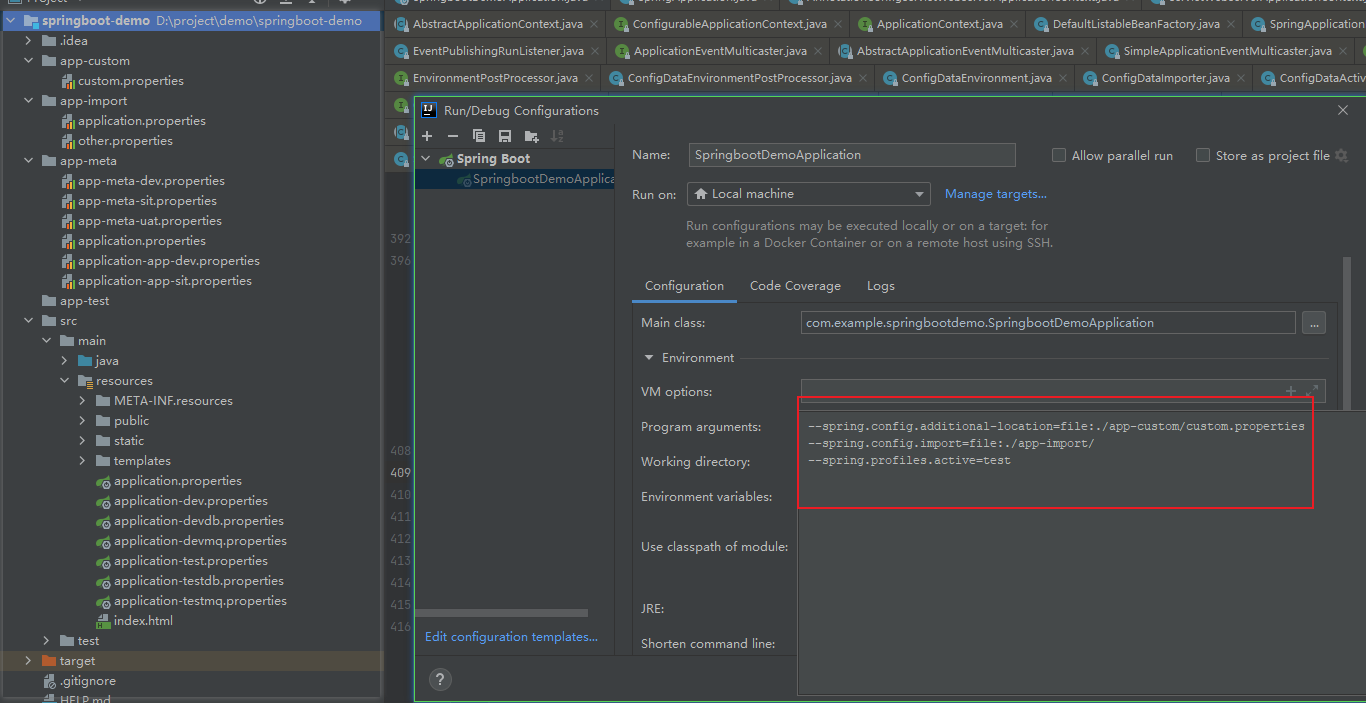Click other.properties file icon
This screenshot has height=703, width=1366.
pyautogui.click(x=69, y=141)
